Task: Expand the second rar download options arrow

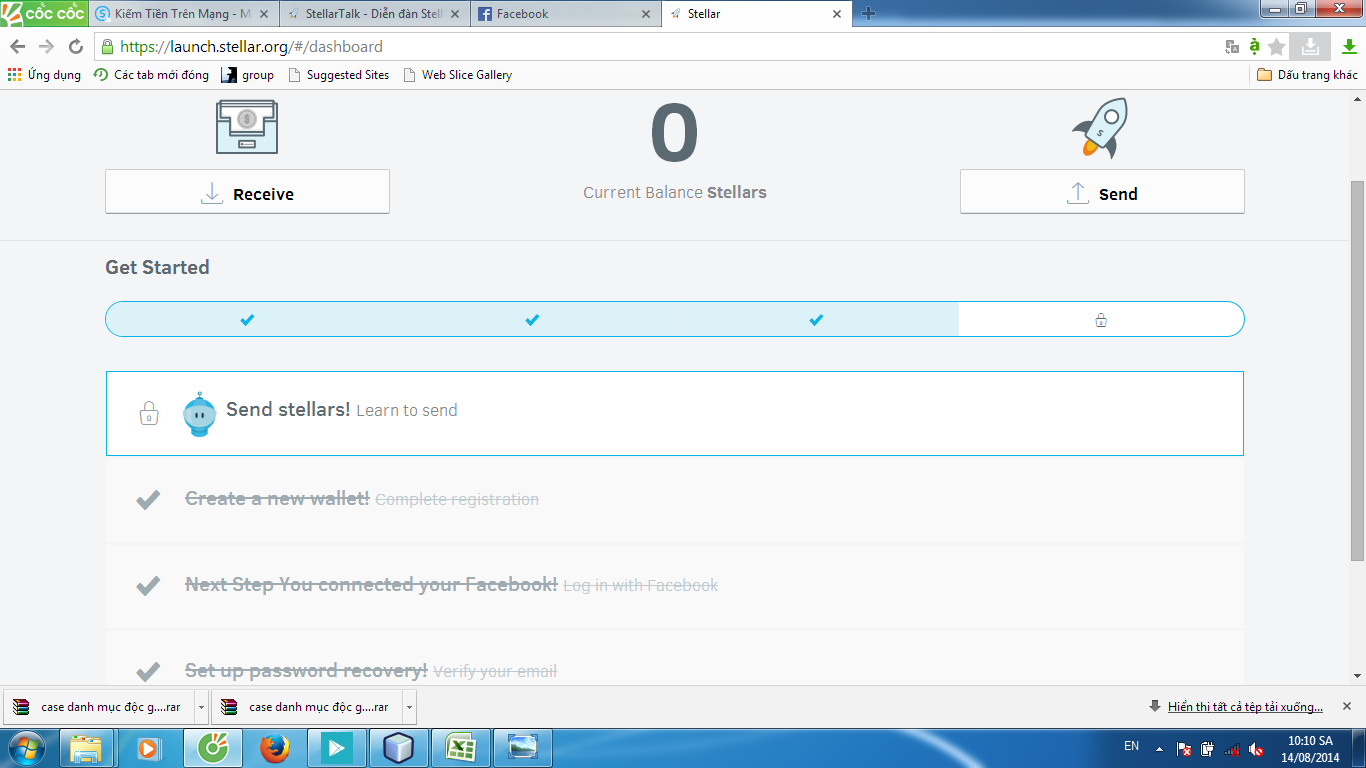Action: 409,707
